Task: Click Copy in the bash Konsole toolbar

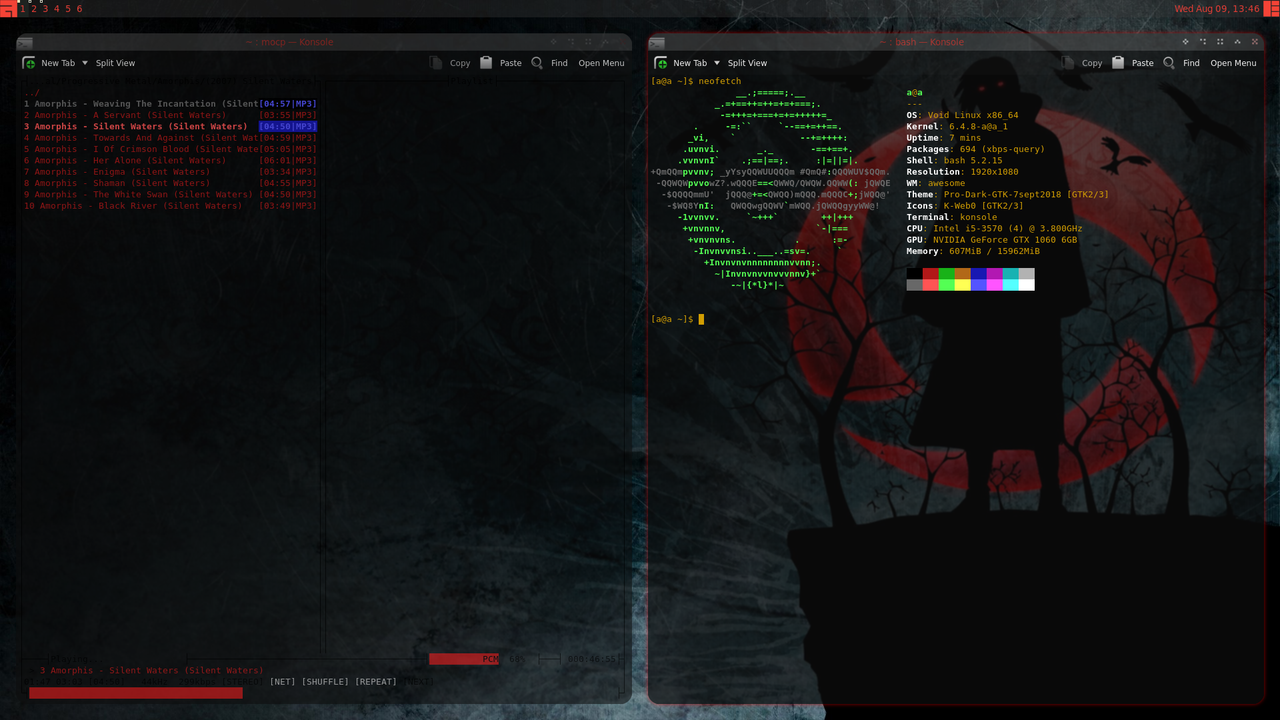Action: (1082, 63)
